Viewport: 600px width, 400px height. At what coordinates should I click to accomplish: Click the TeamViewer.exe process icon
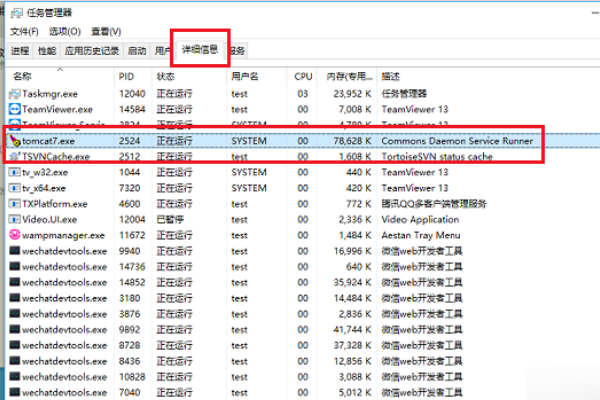tap(15, 109)
